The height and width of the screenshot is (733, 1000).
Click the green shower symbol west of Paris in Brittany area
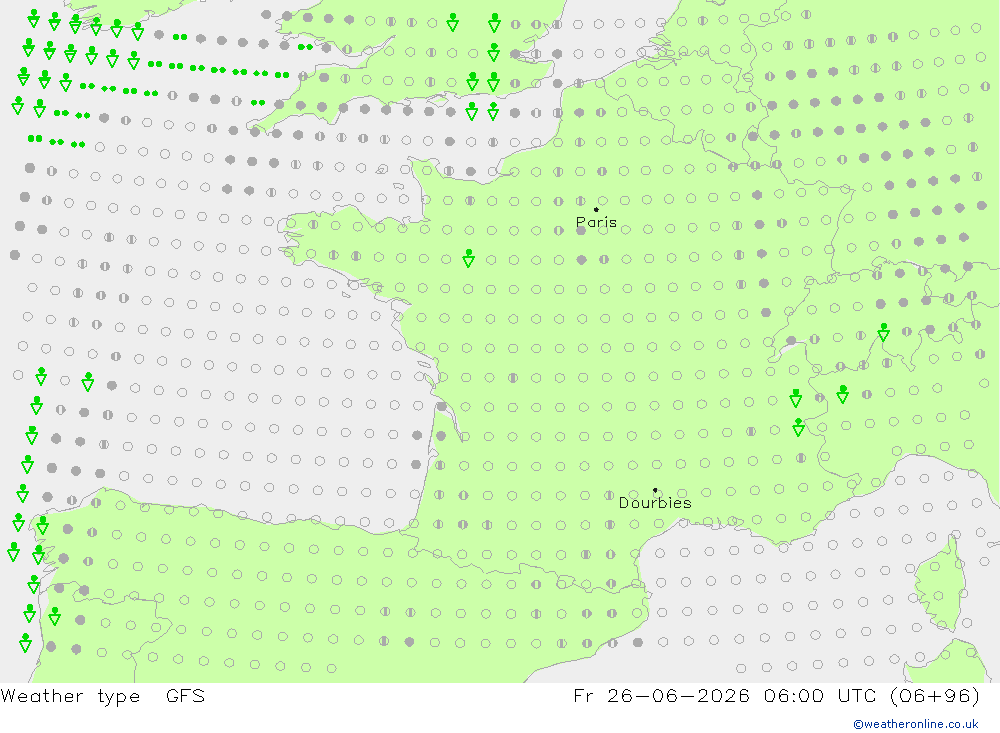click(x=469, y=258)
